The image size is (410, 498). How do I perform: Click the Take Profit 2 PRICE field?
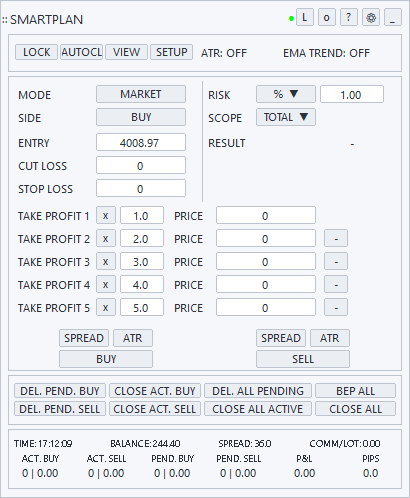pos(266,238)
